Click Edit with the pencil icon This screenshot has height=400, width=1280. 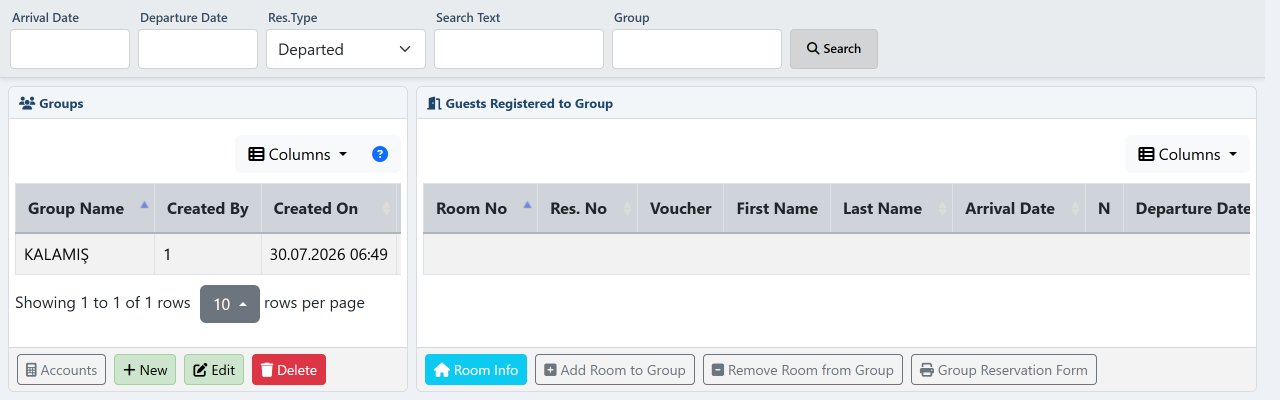click(x=214, y=370)
